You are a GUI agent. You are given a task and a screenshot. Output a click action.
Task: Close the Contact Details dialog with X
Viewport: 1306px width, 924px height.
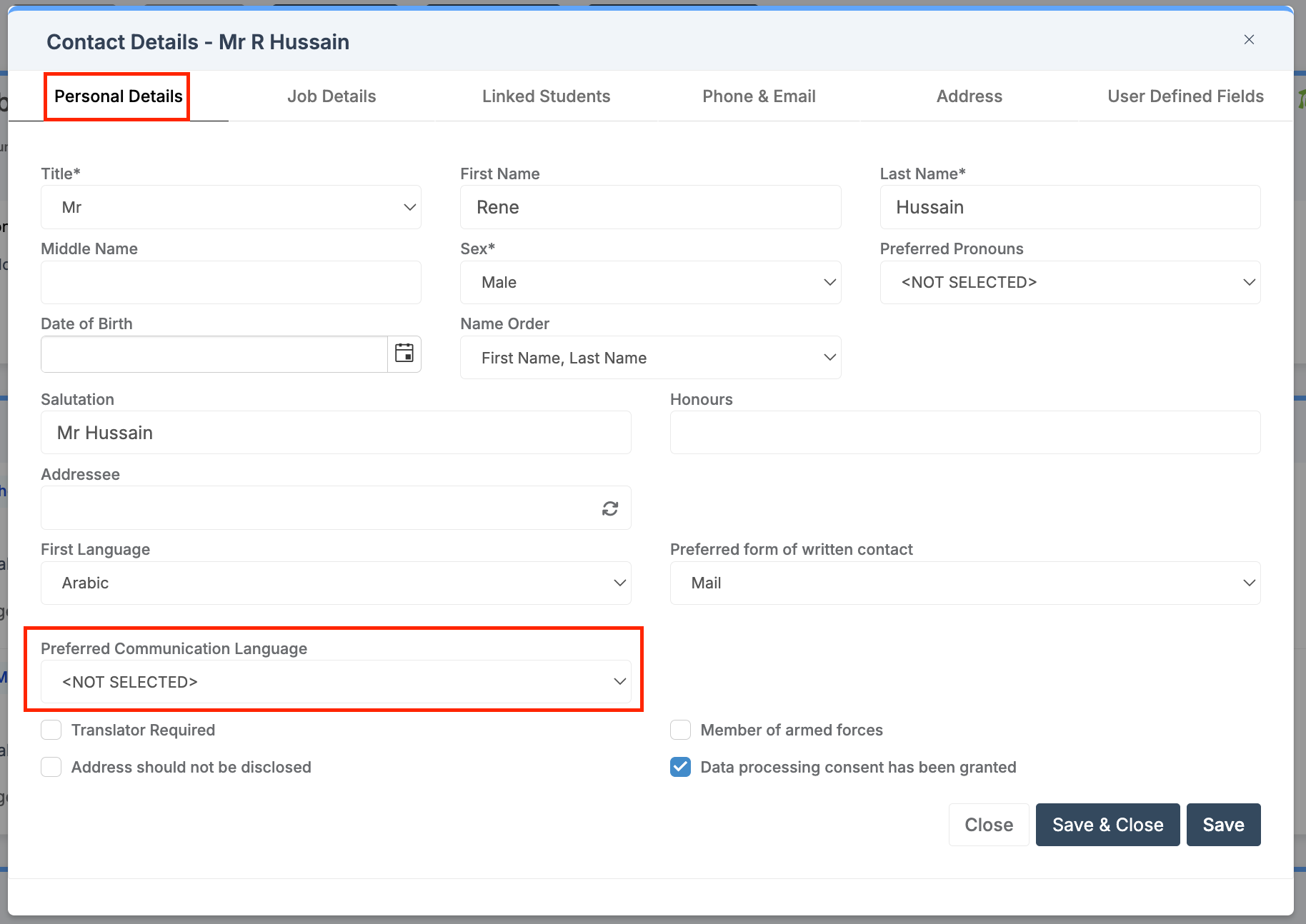point(1249,40)
